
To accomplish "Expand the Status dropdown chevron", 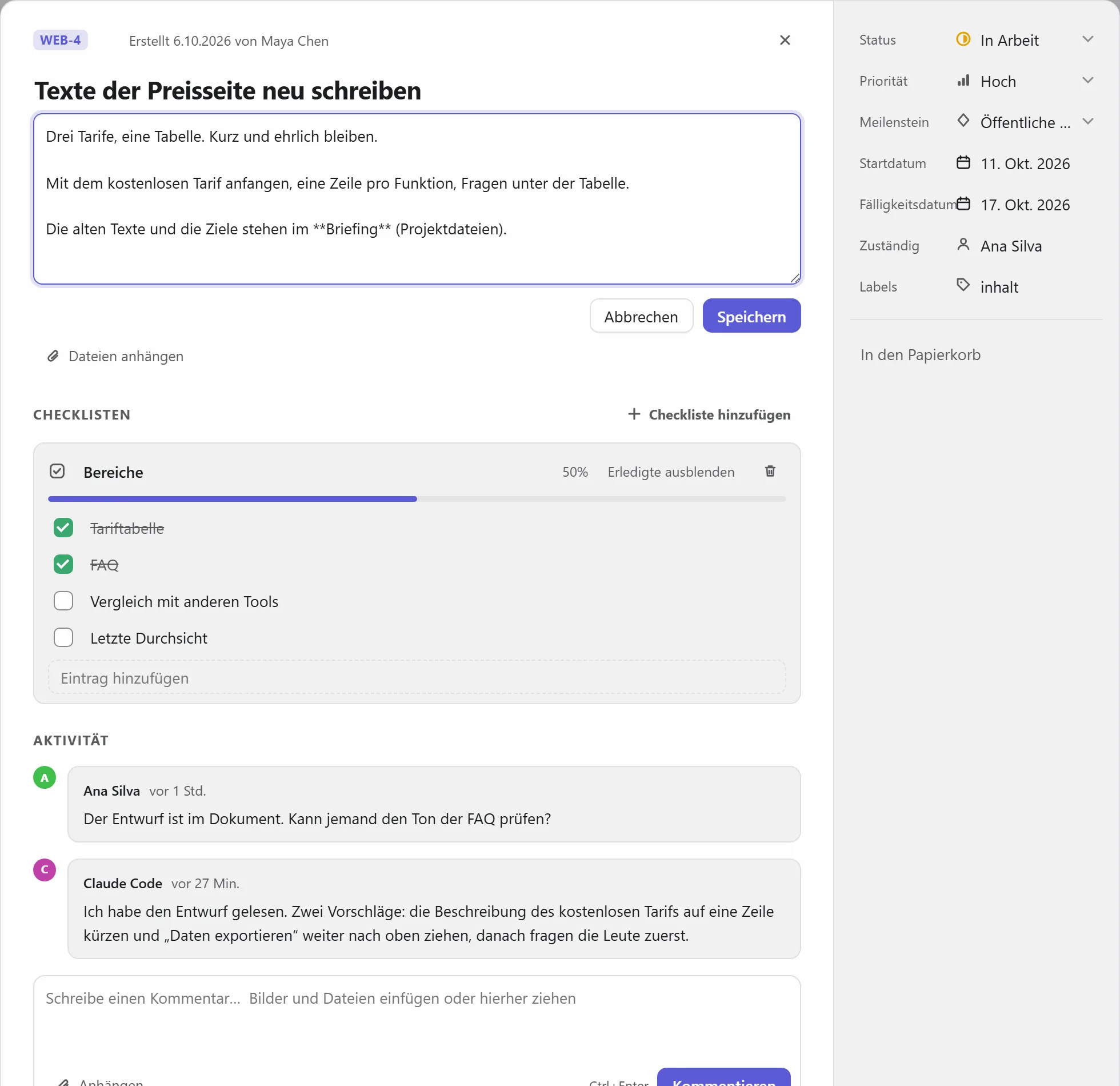I will [x=1087, y=39].
